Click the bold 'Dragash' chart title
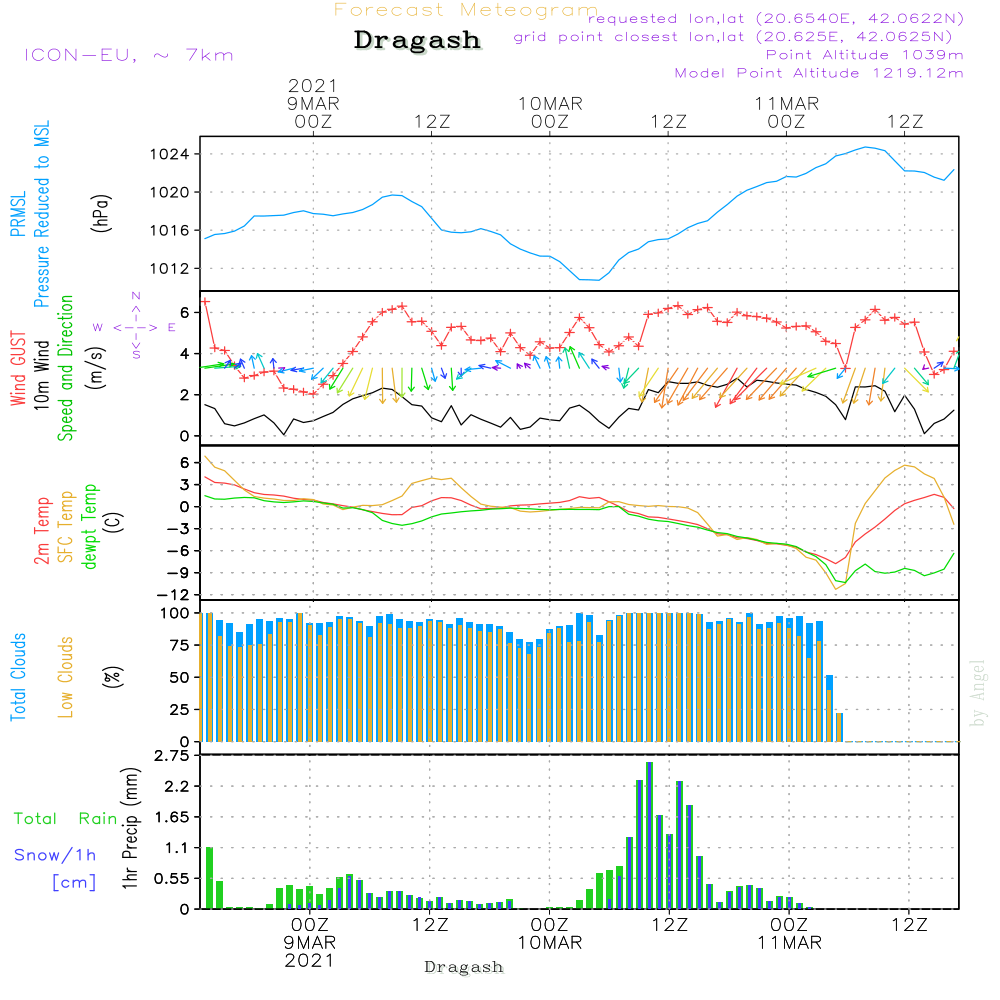Image resolution: width=1000 pixels, height=1000 pixels. click(417, 40)
